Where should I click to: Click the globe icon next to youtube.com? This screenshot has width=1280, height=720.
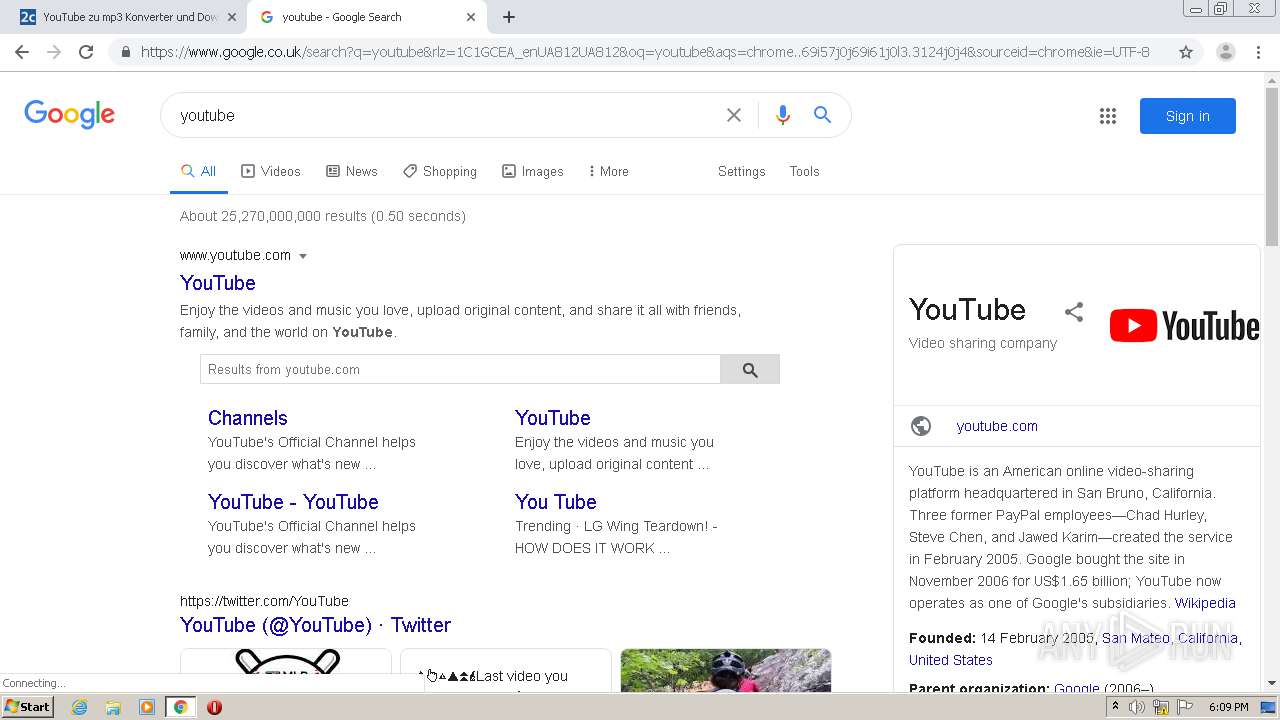click(921, 426)
